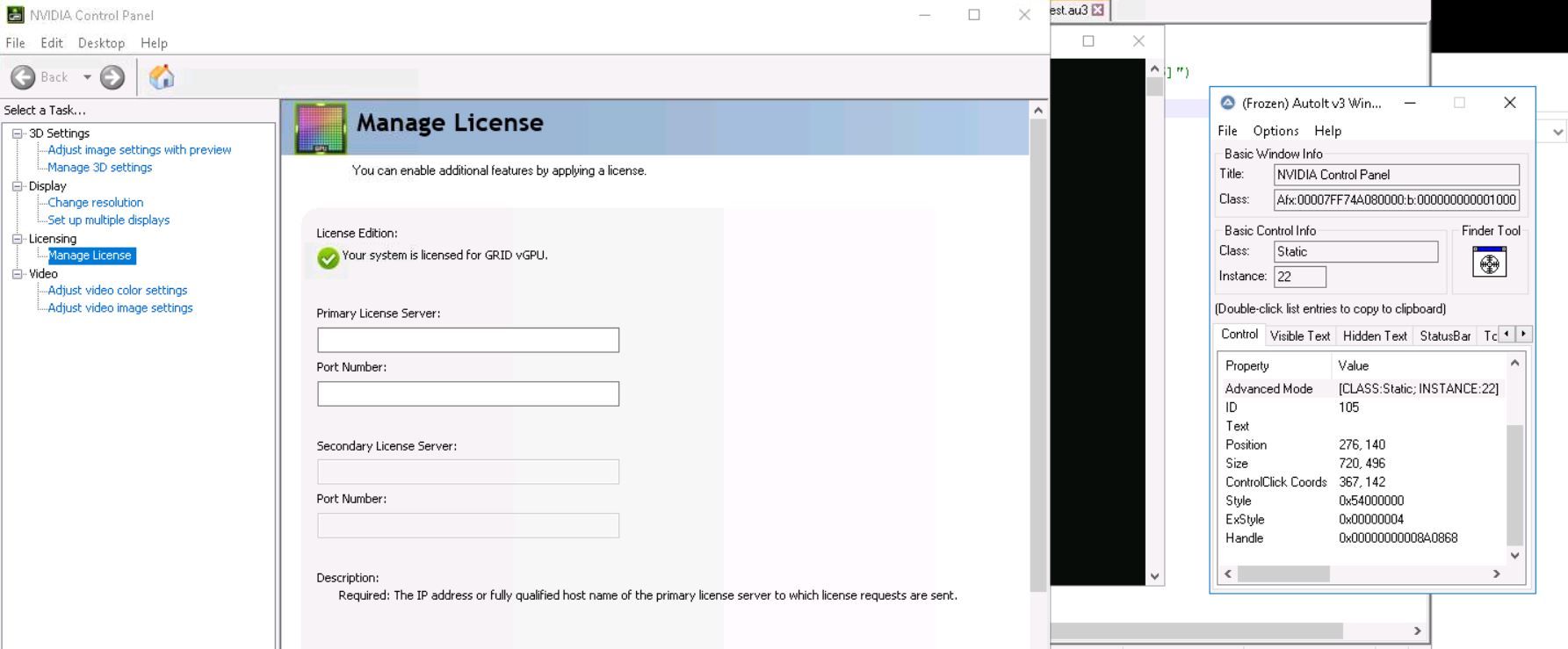Click the AutoIt list vertical scroll down arrow
The image size is (1568, 649).
pyautogui.click(x=1514, y=555)
